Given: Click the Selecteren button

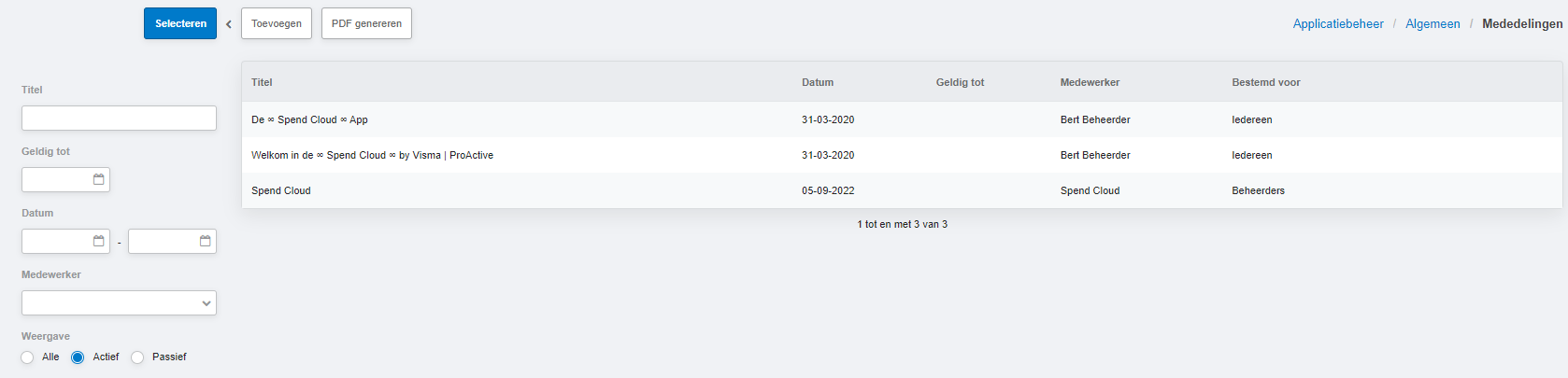Looking at the screenshot, I should (180, 23).
